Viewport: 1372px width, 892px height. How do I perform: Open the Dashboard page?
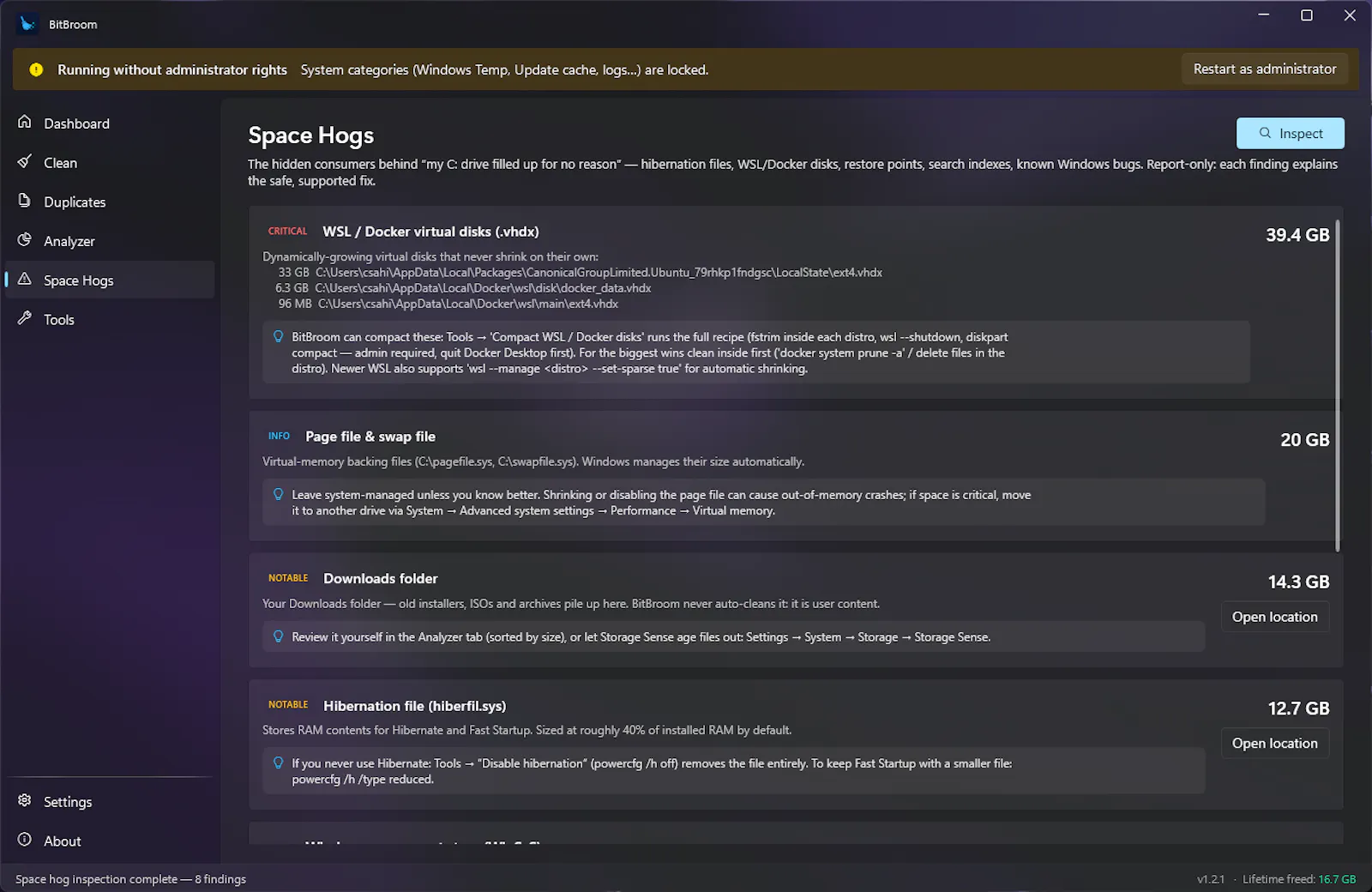point(110,123)
